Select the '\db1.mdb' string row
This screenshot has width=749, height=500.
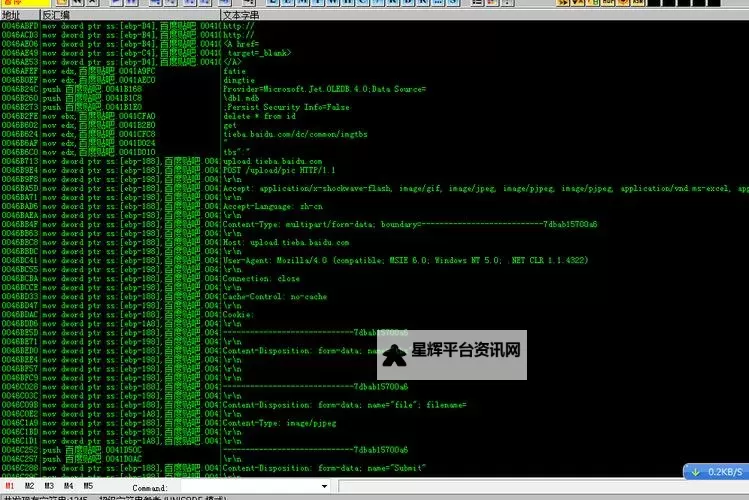[x=241, y=98]
